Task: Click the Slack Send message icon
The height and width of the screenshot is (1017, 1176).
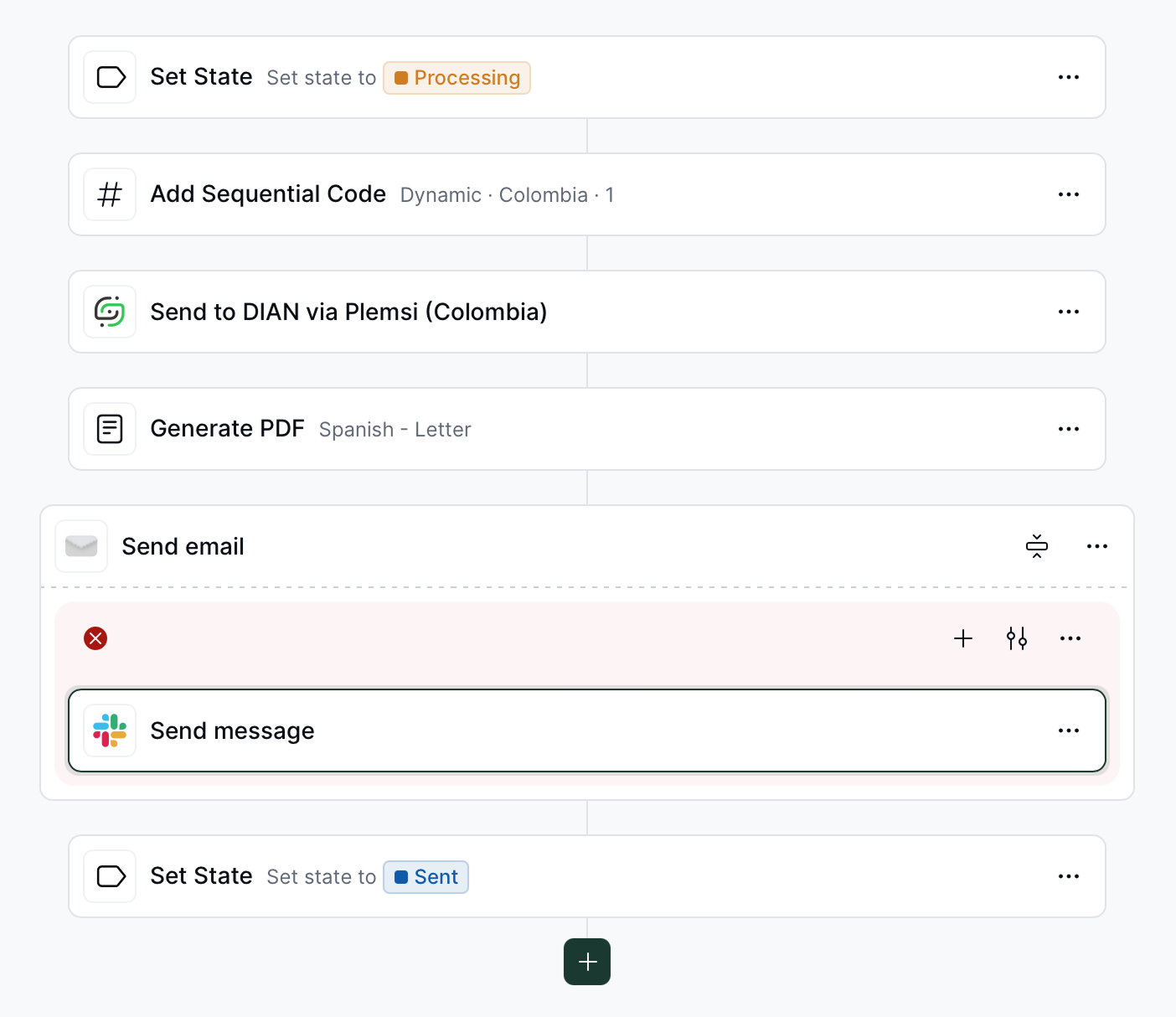Action: point(111,730)
